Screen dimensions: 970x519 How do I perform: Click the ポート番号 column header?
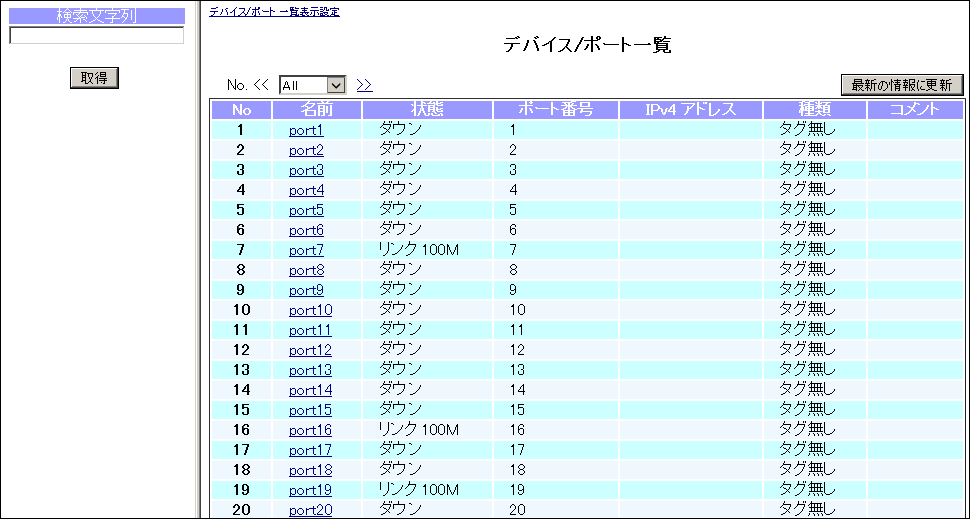tap(556, 109)
